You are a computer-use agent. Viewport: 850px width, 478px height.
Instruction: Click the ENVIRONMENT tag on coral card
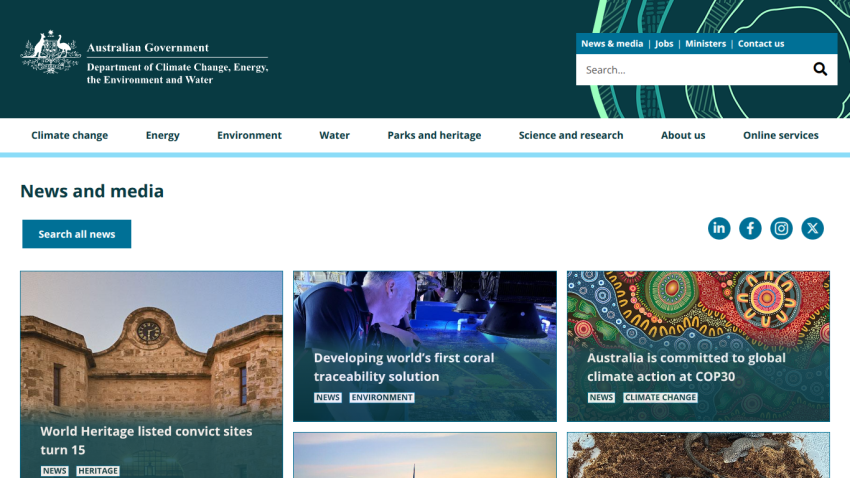[x=382, y=397]
